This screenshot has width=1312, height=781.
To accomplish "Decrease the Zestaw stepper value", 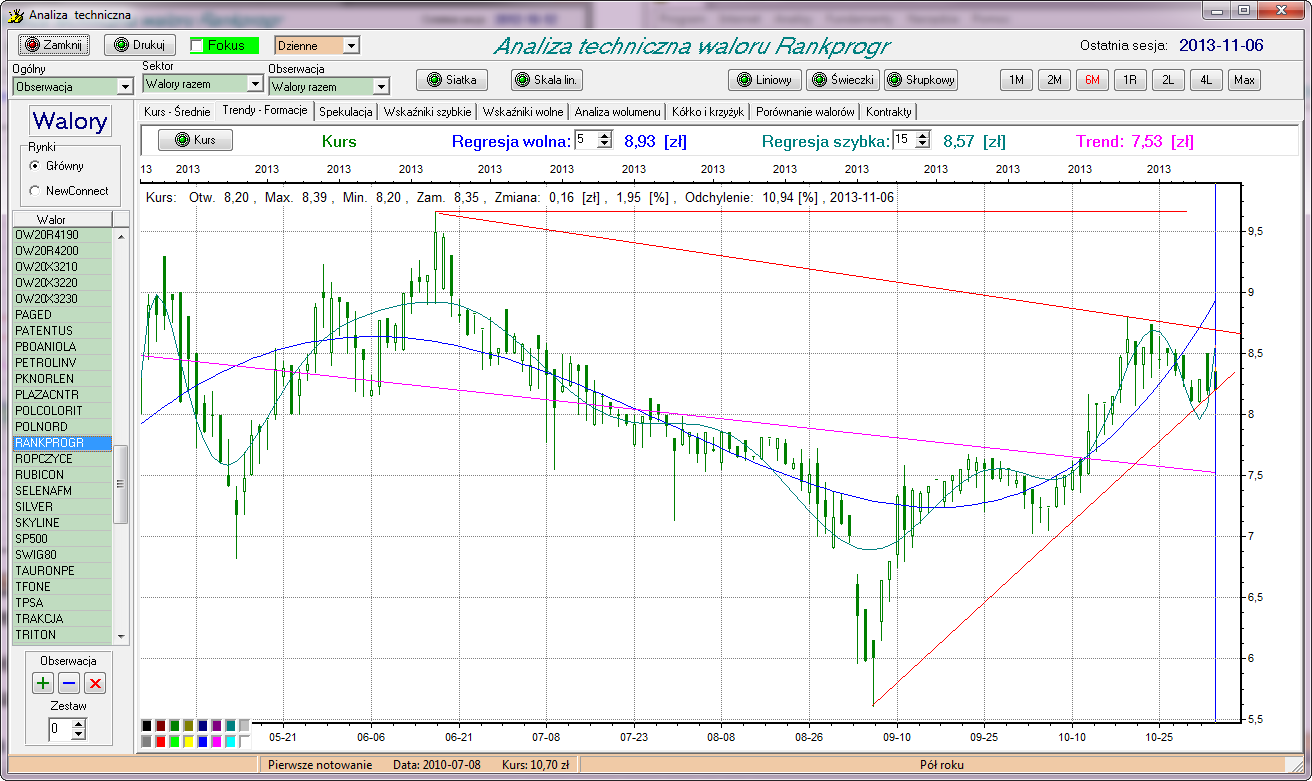I will point(79,734).
